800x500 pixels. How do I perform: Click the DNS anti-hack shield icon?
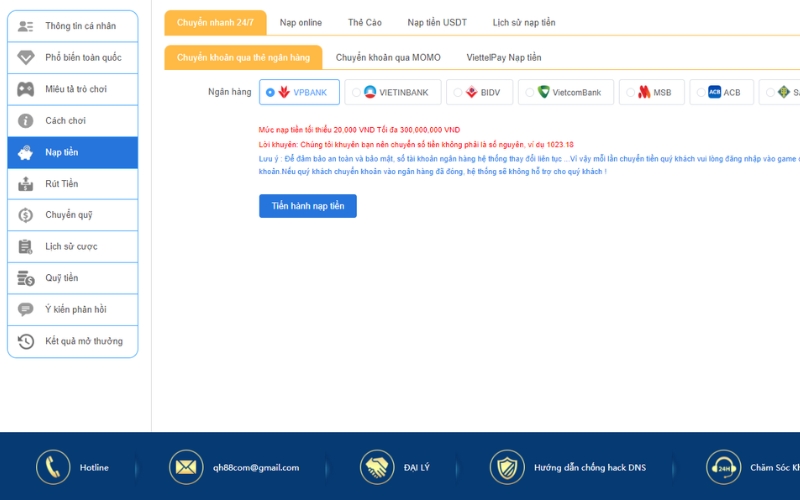pyautogui.click(x=507, y=467)
